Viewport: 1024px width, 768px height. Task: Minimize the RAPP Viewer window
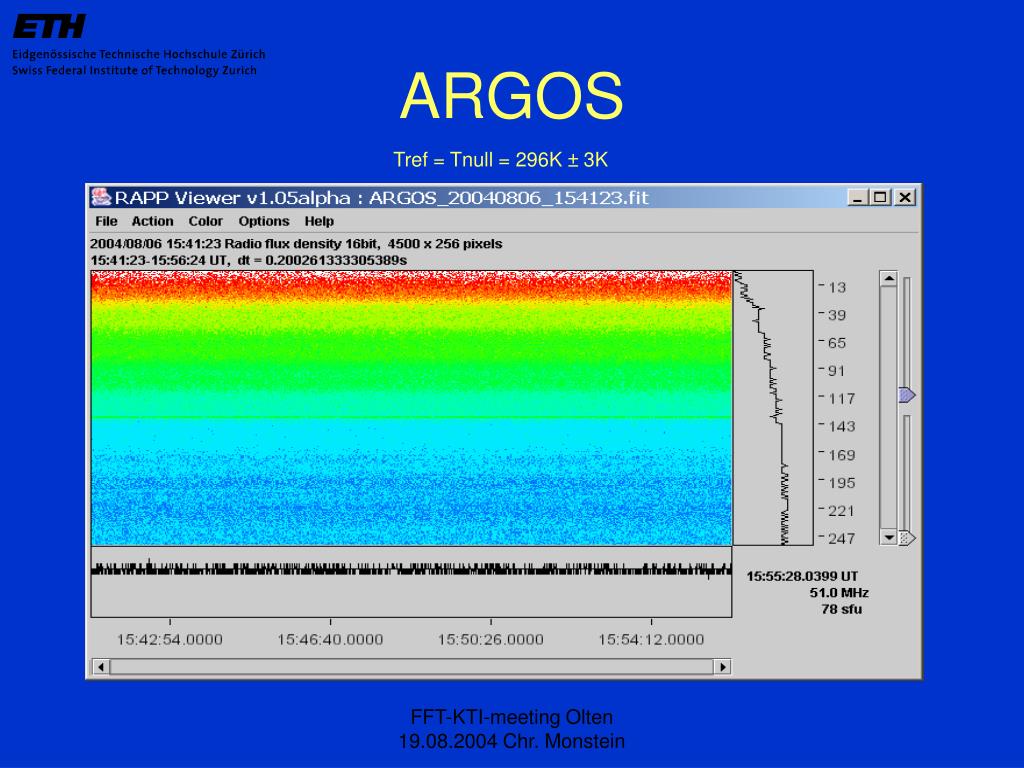(857, 197)
